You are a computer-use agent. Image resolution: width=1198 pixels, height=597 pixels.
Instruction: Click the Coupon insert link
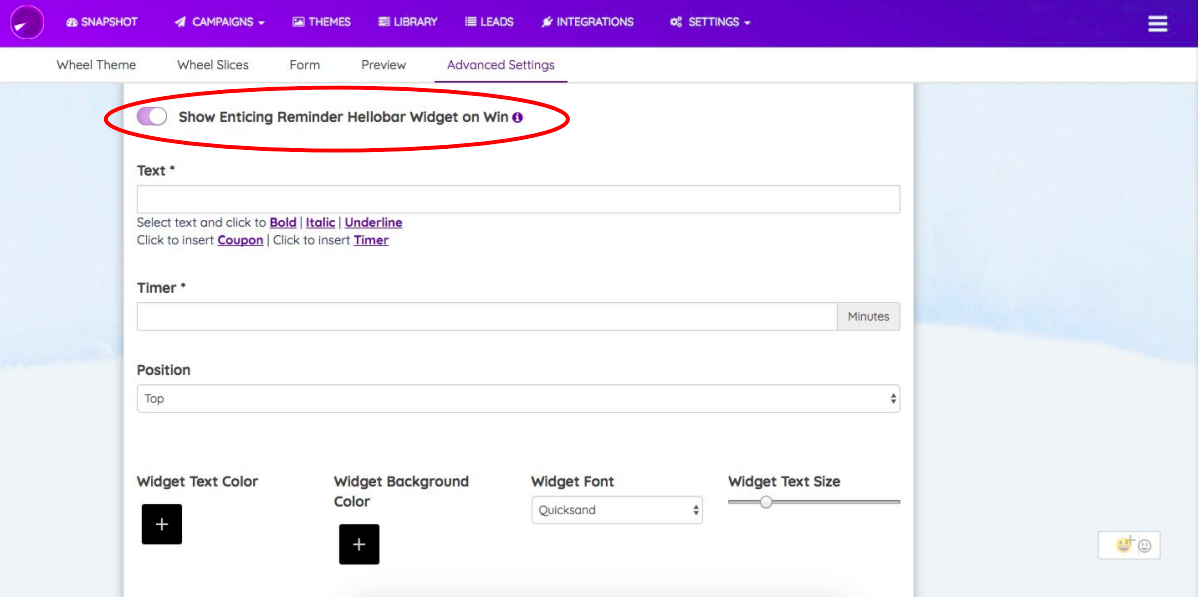click(240, 240)
